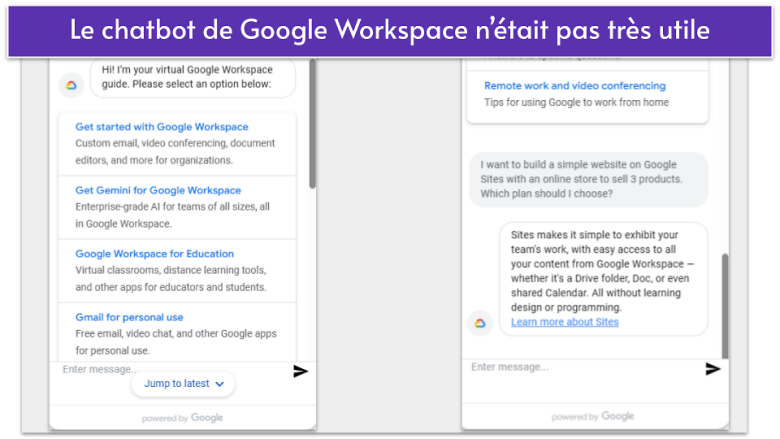This screenshot has height=439, width=780.
Task: Click the send arrow in the right chat
Action: pos(713,369)
